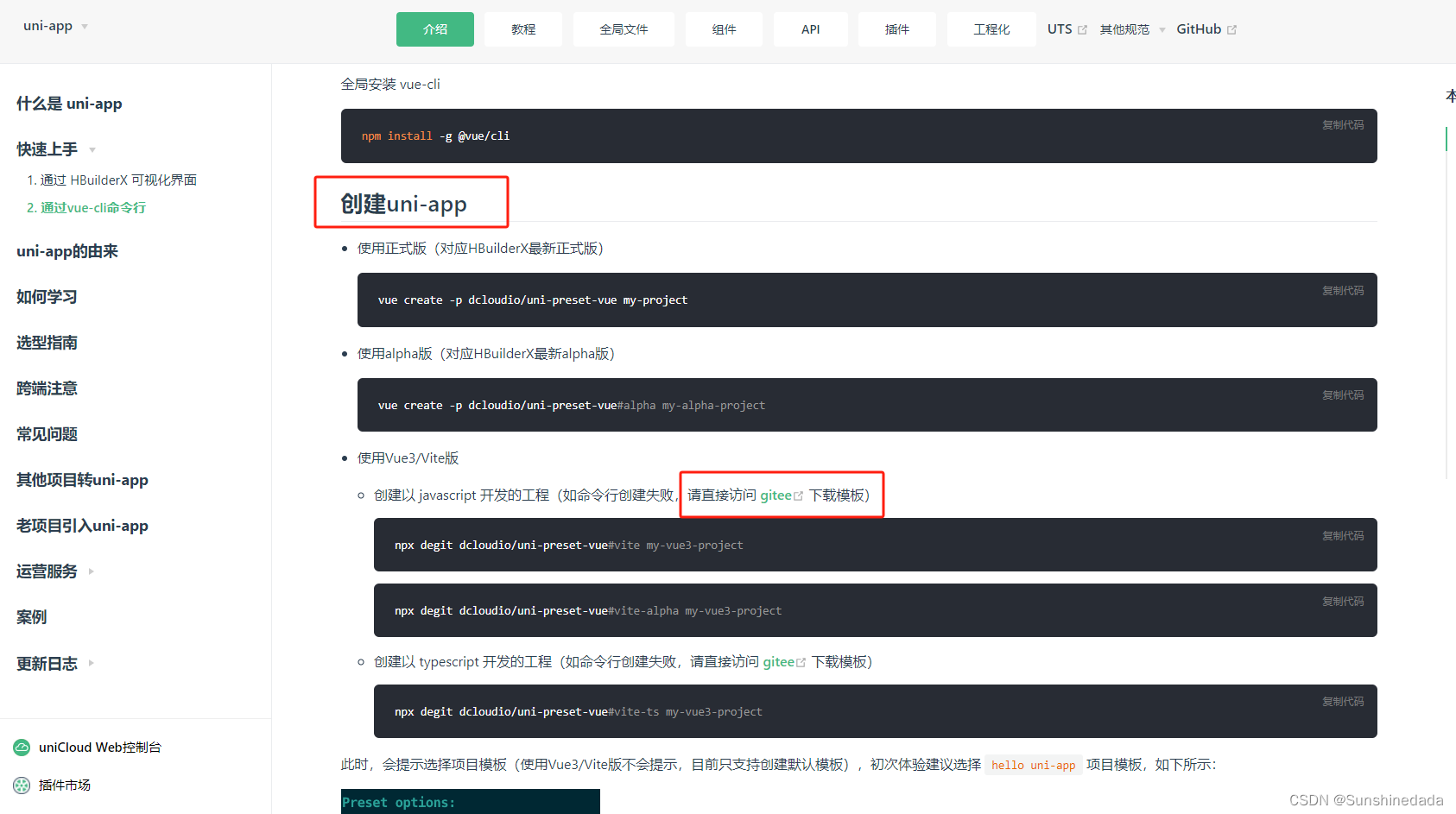Copy the vue create my-project command
The height and width of the screenshot is (814, 1456).
coord(1343,291)
